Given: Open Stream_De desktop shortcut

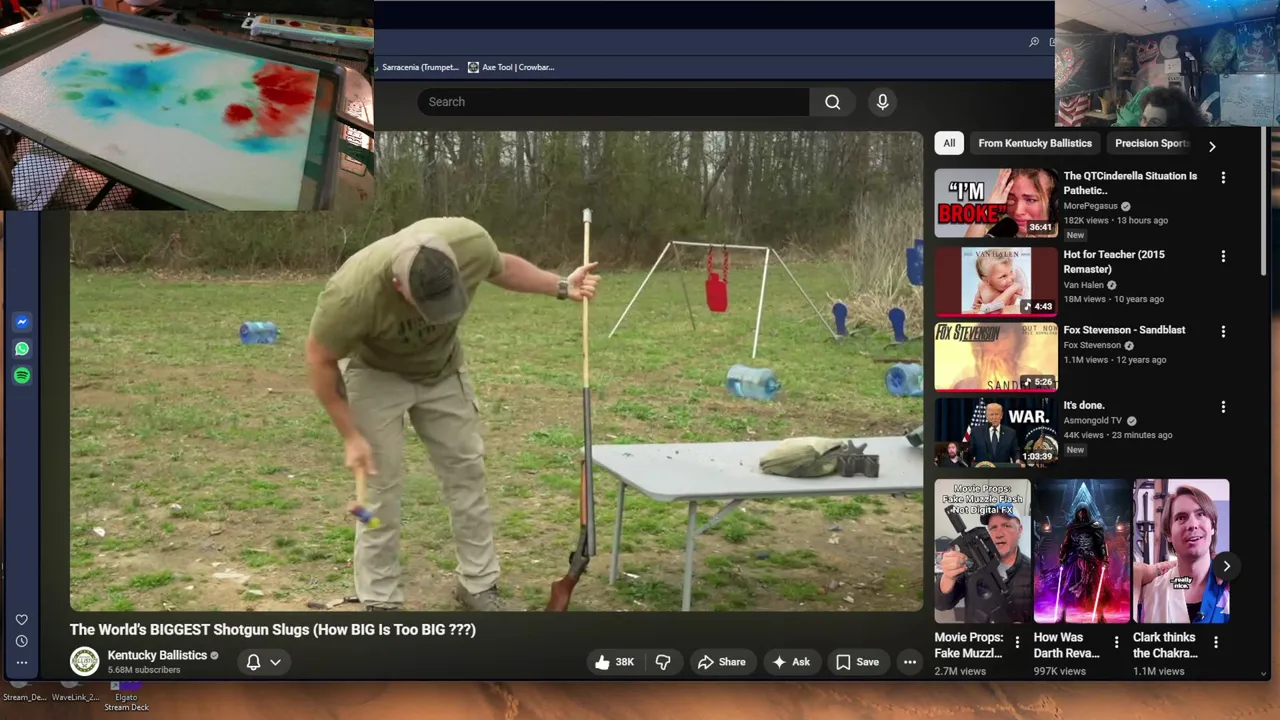Looking at the screenshot, I should 24,692.
